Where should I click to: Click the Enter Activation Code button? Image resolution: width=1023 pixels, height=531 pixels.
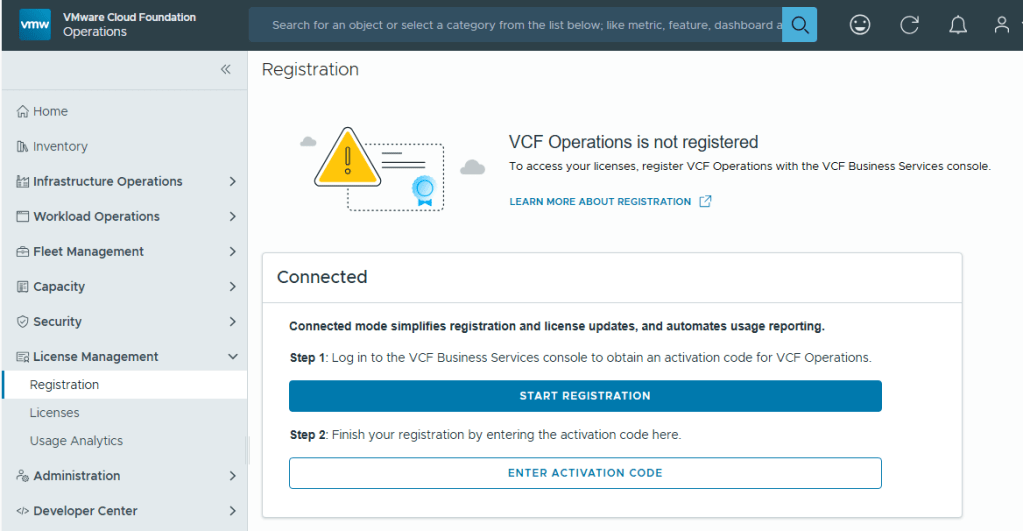585,473
